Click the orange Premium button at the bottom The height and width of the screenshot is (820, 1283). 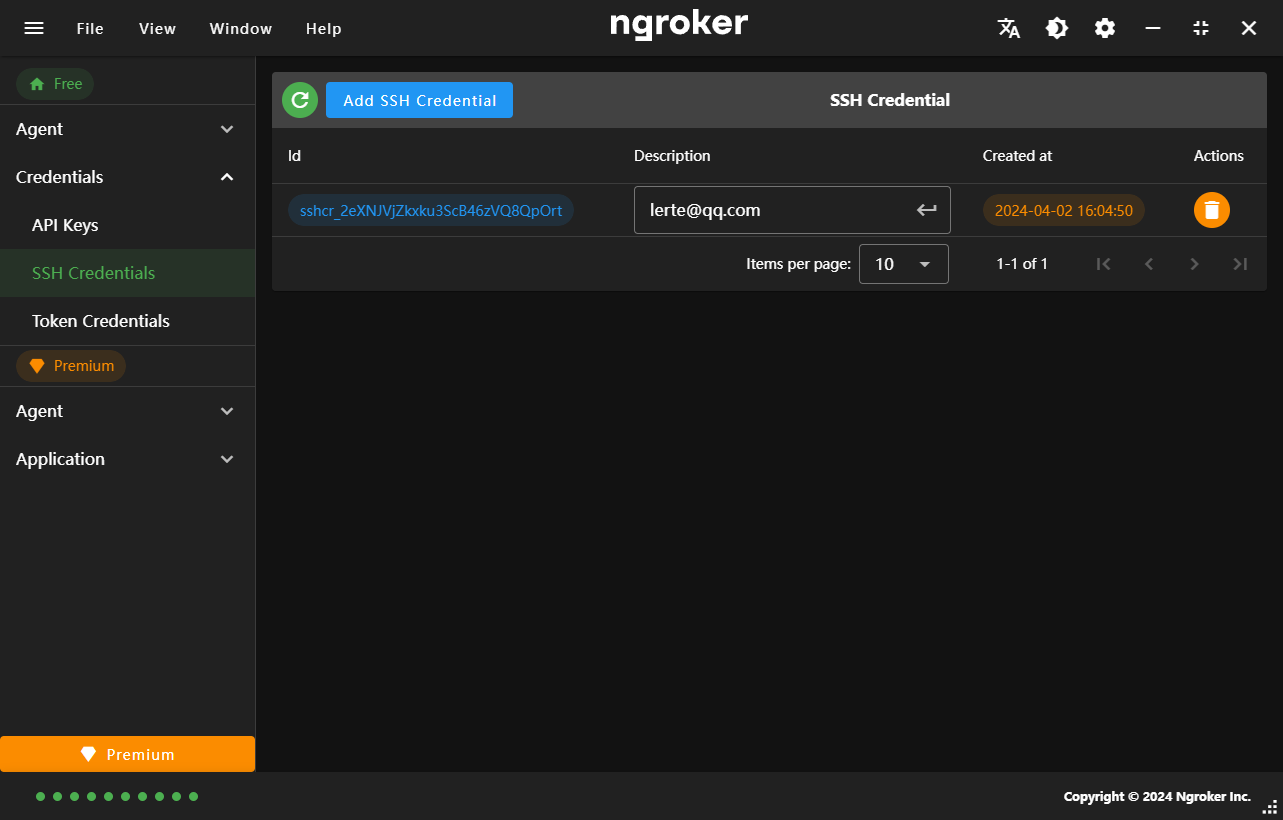click(x=127, y=754)
